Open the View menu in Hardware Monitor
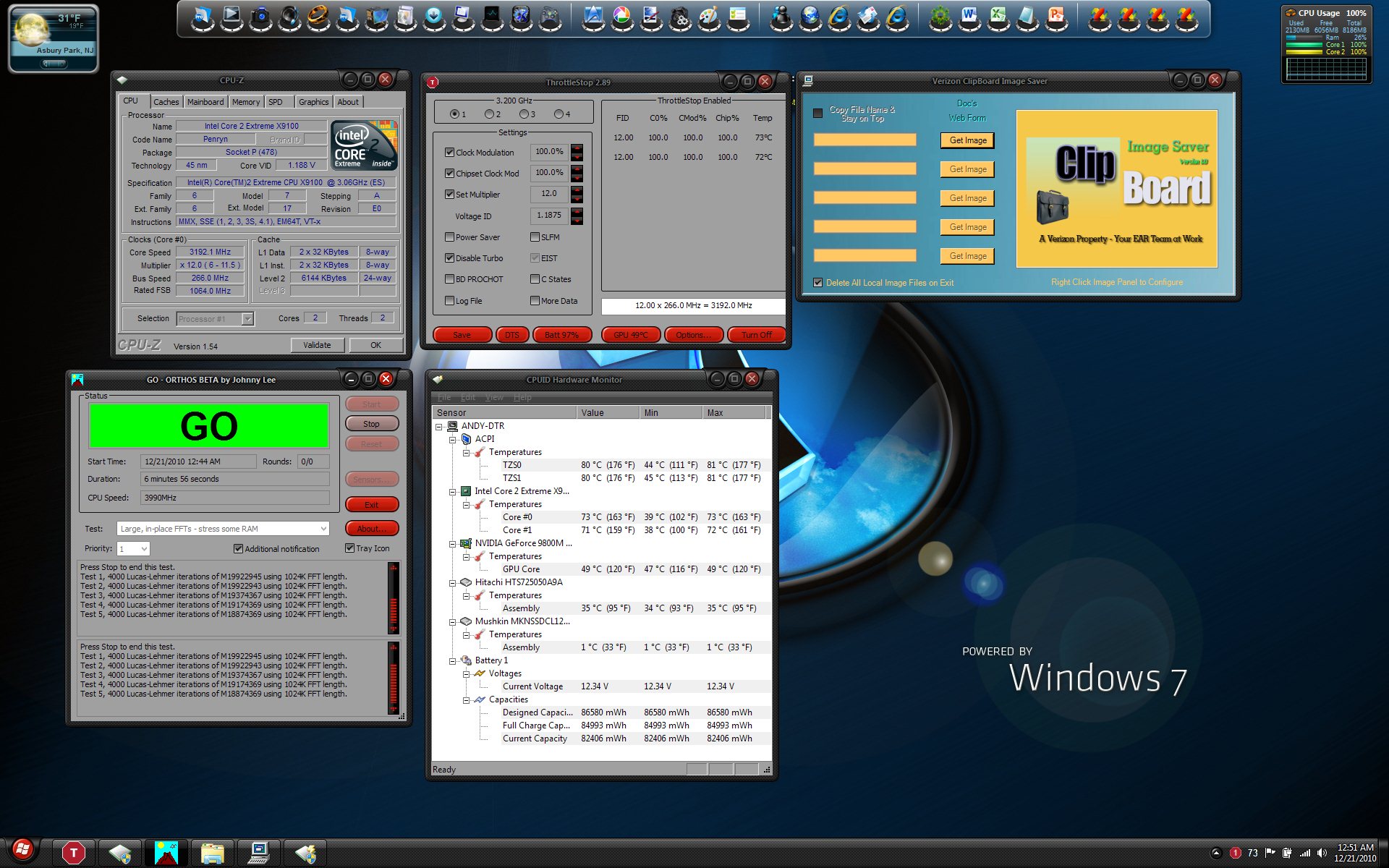The height and width of the screenshot is (868, 1389). pyautogui.click(x=494, y=397)
